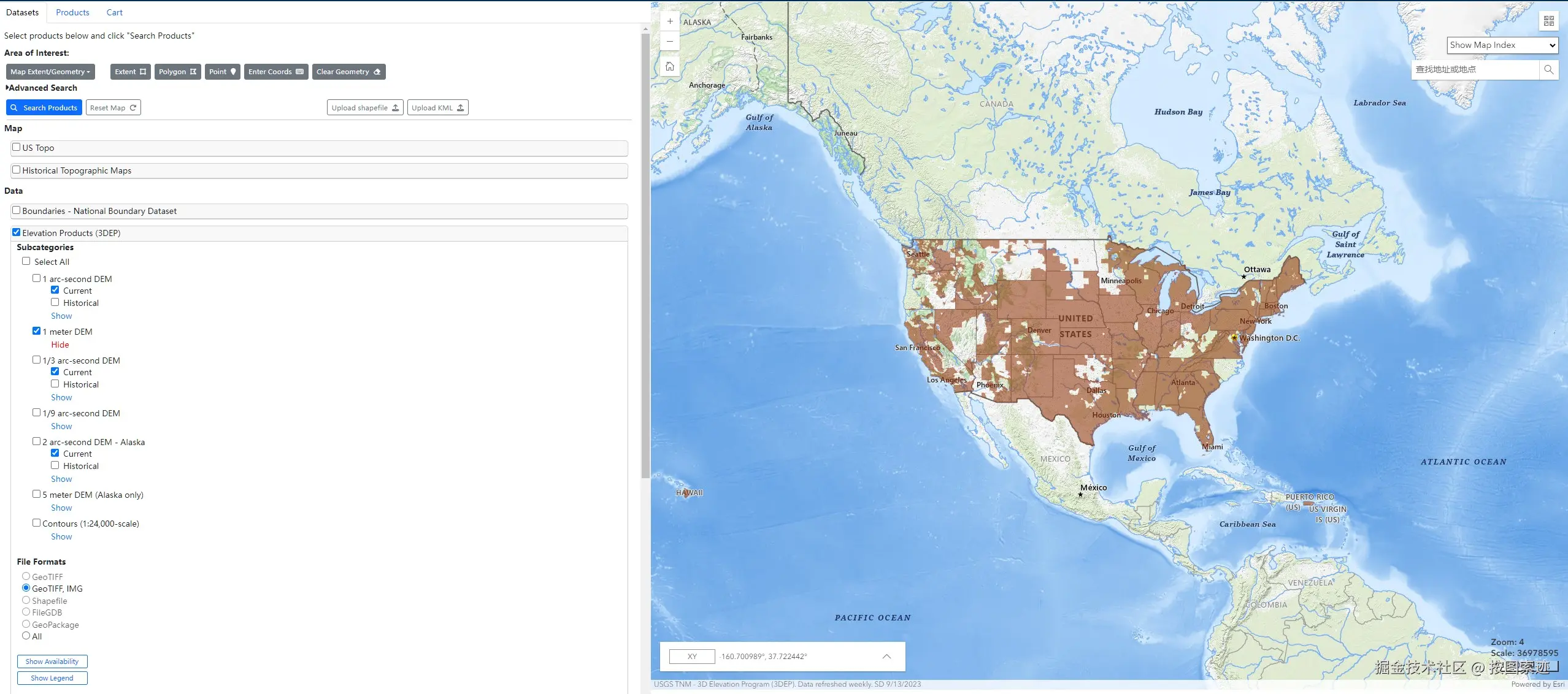1568x694 pixels.
Task: Zoom in on the map
Action: coord(670,21)
